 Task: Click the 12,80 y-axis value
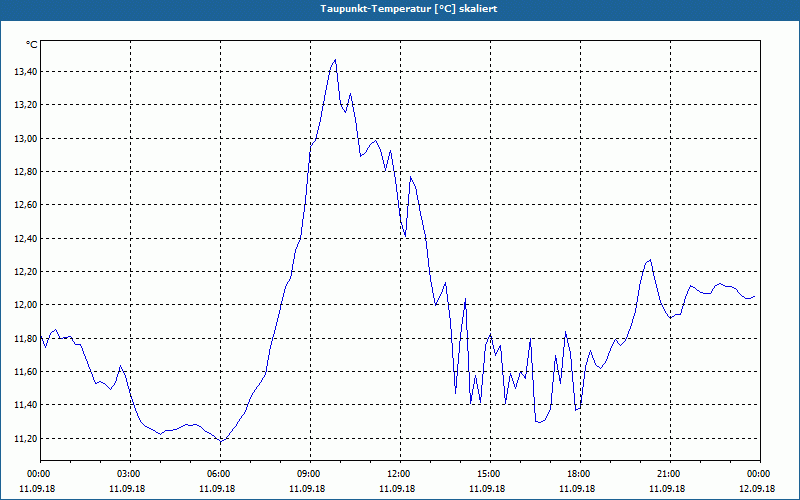(x=26, y=172)
